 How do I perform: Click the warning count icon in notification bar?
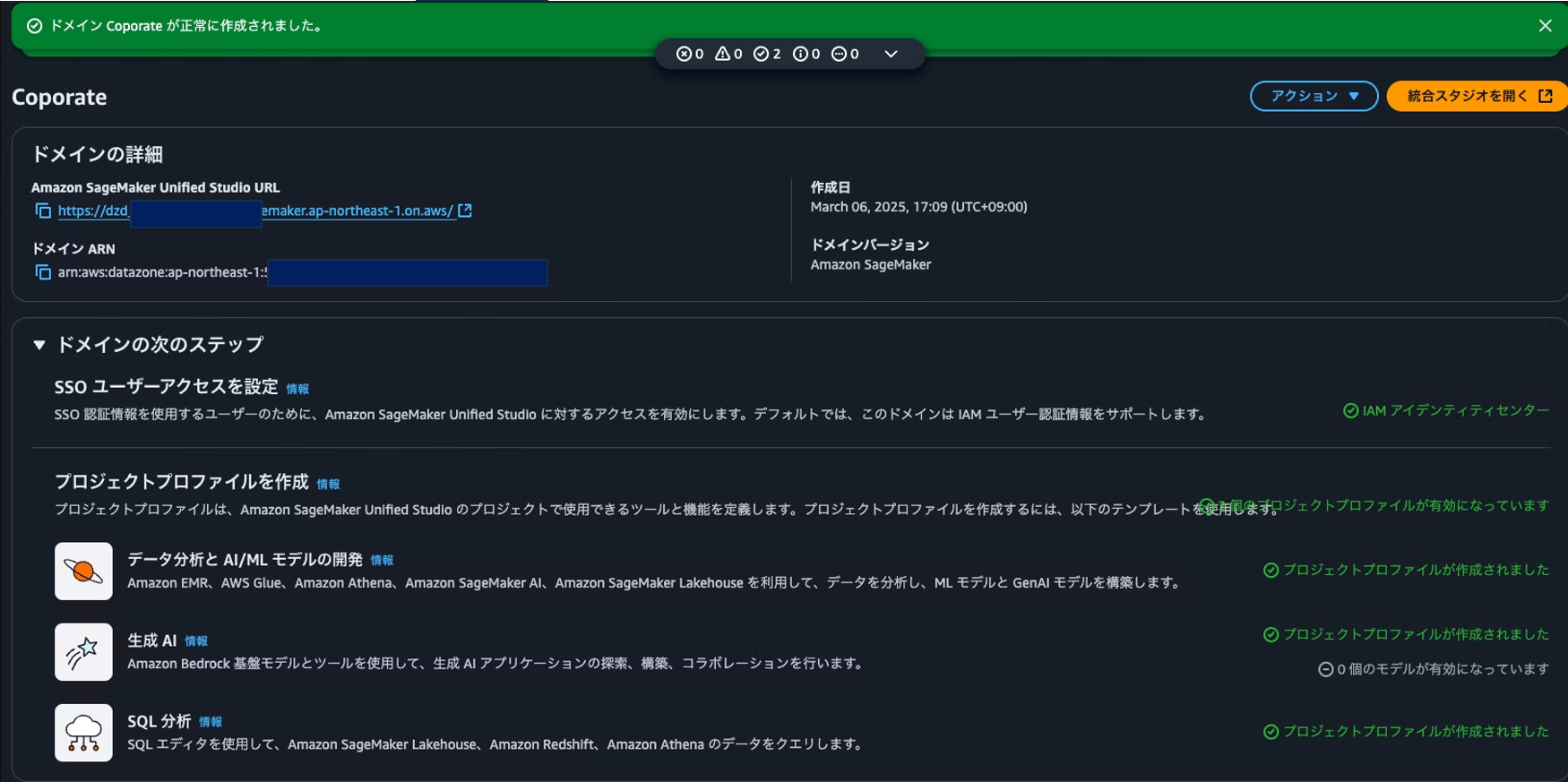pos(722,54)
